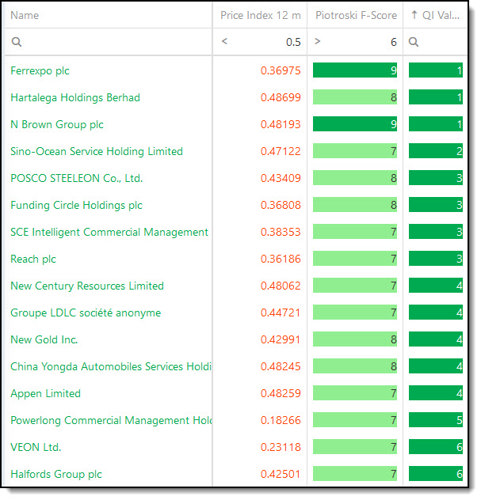480x500 pixels.
Task: Open Ferrexpo plc company link
Action: 40,71
